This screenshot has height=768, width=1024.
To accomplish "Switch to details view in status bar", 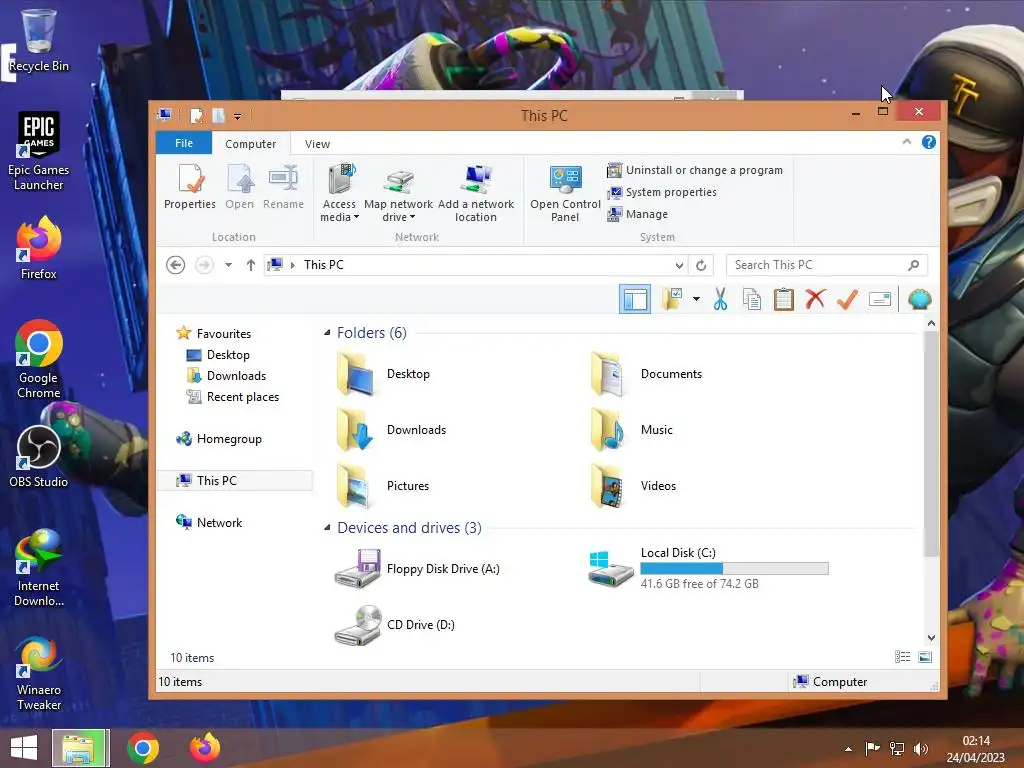I will click(x=902, y=657).
